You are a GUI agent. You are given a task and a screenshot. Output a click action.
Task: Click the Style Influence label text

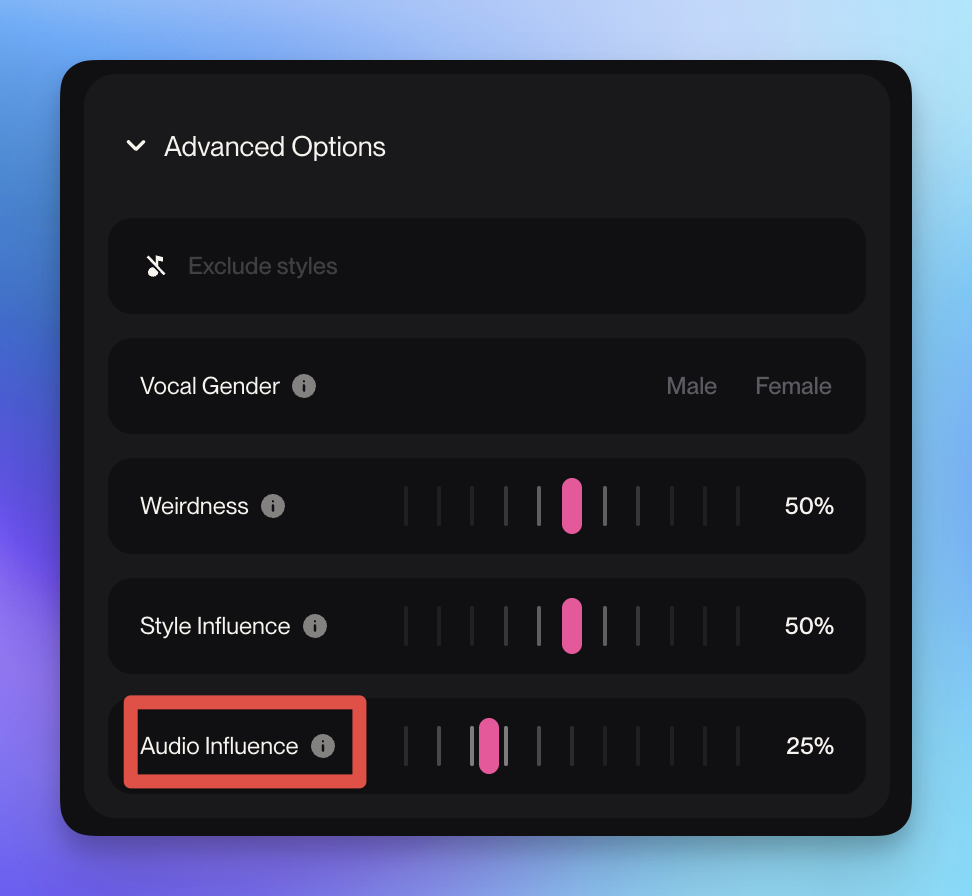pos(215,626)
